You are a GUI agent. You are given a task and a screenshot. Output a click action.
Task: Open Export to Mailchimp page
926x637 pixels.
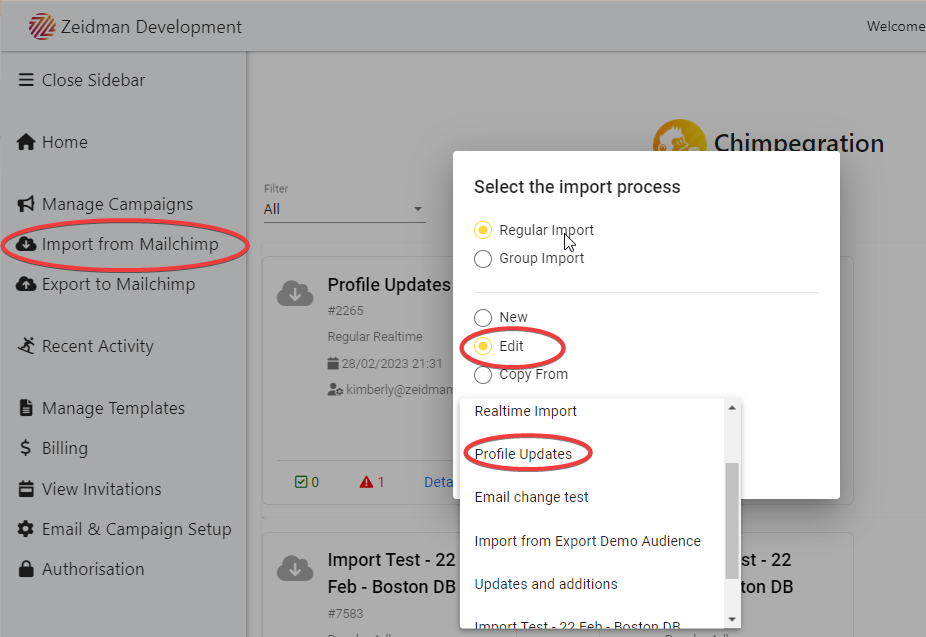click(x=118, y=285)
